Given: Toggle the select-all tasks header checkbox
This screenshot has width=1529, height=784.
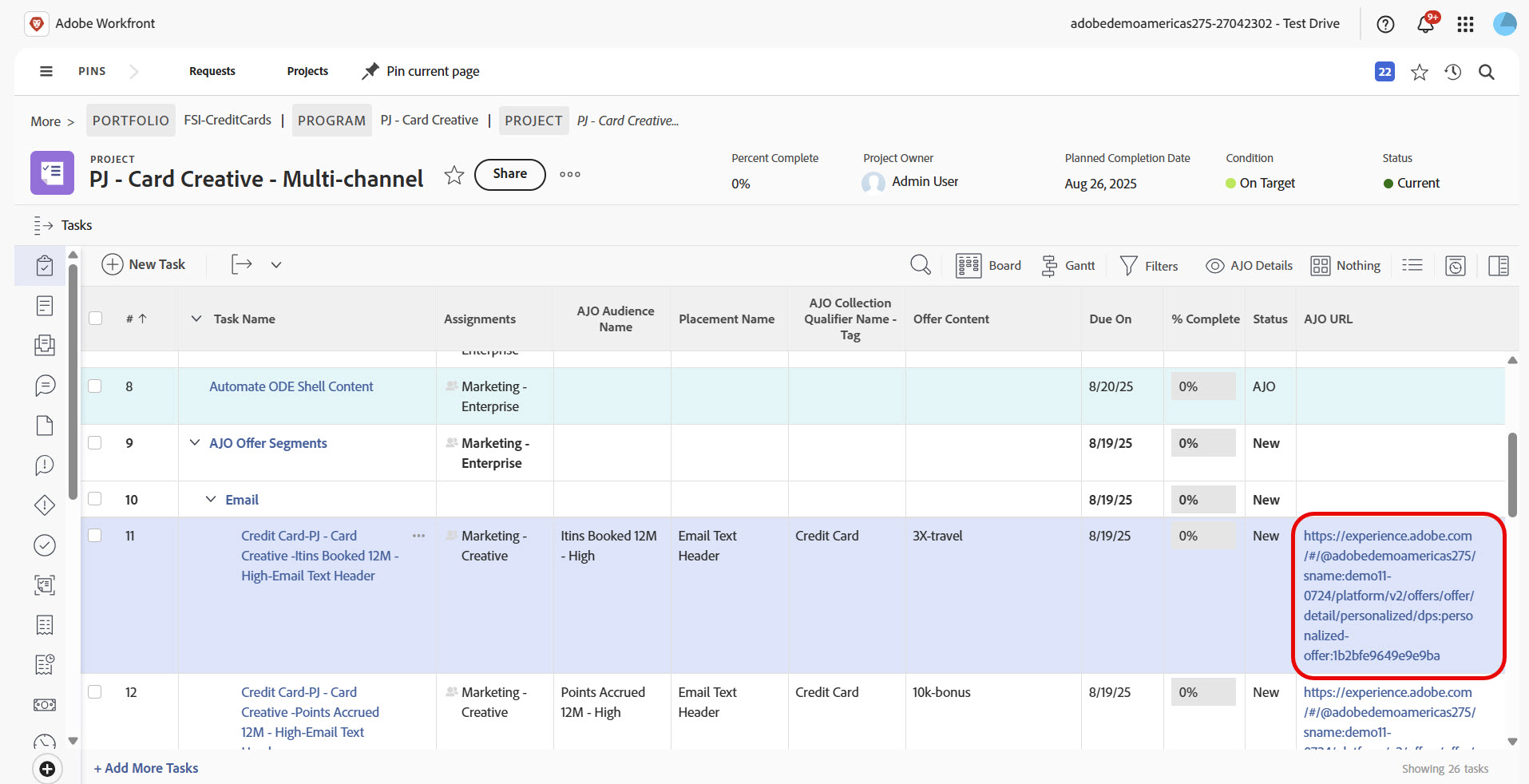Looking at the screenshot, I should 96,319.
